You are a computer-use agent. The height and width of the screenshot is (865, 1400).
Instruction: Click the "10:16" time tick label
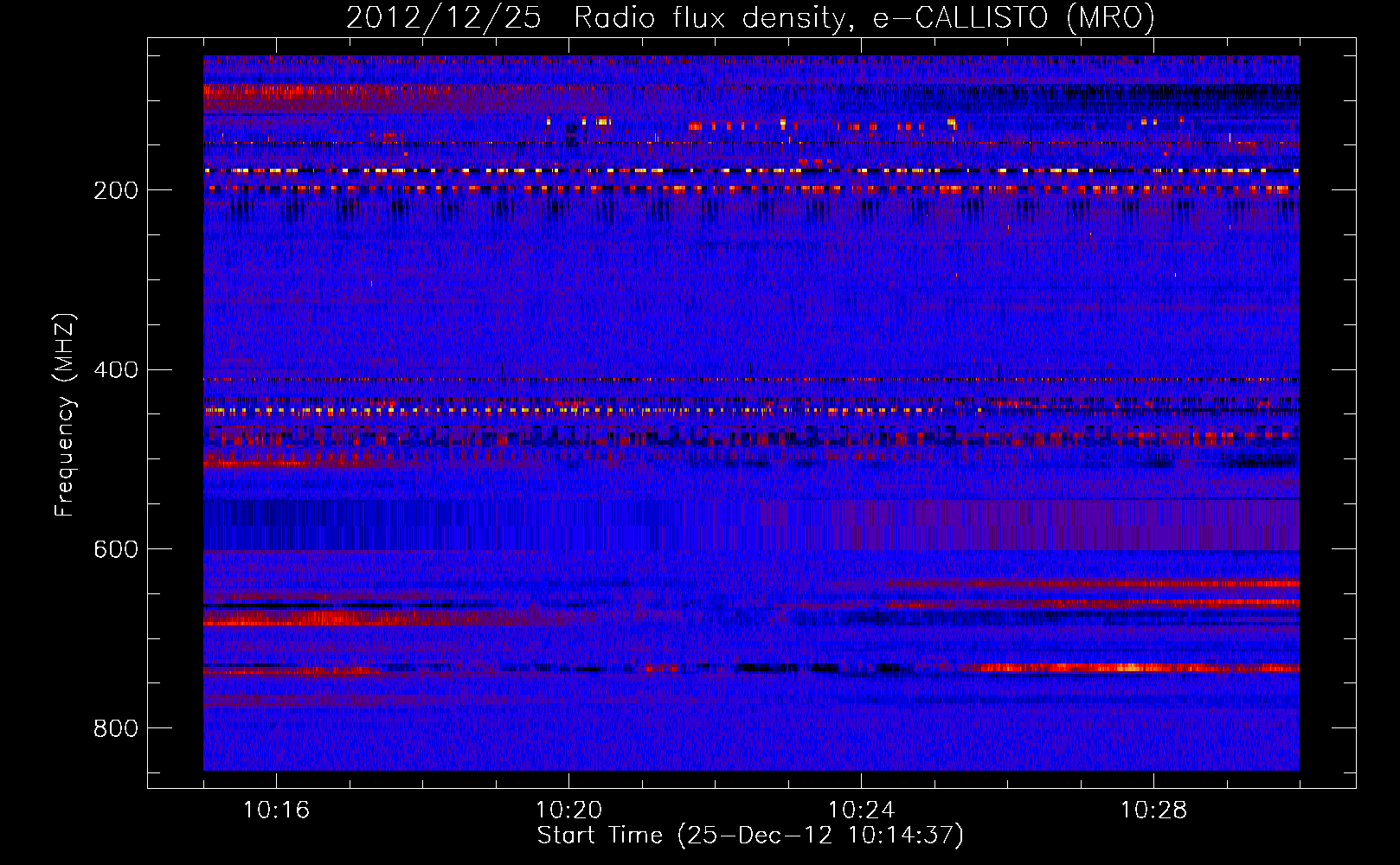(x=276, y=811)
